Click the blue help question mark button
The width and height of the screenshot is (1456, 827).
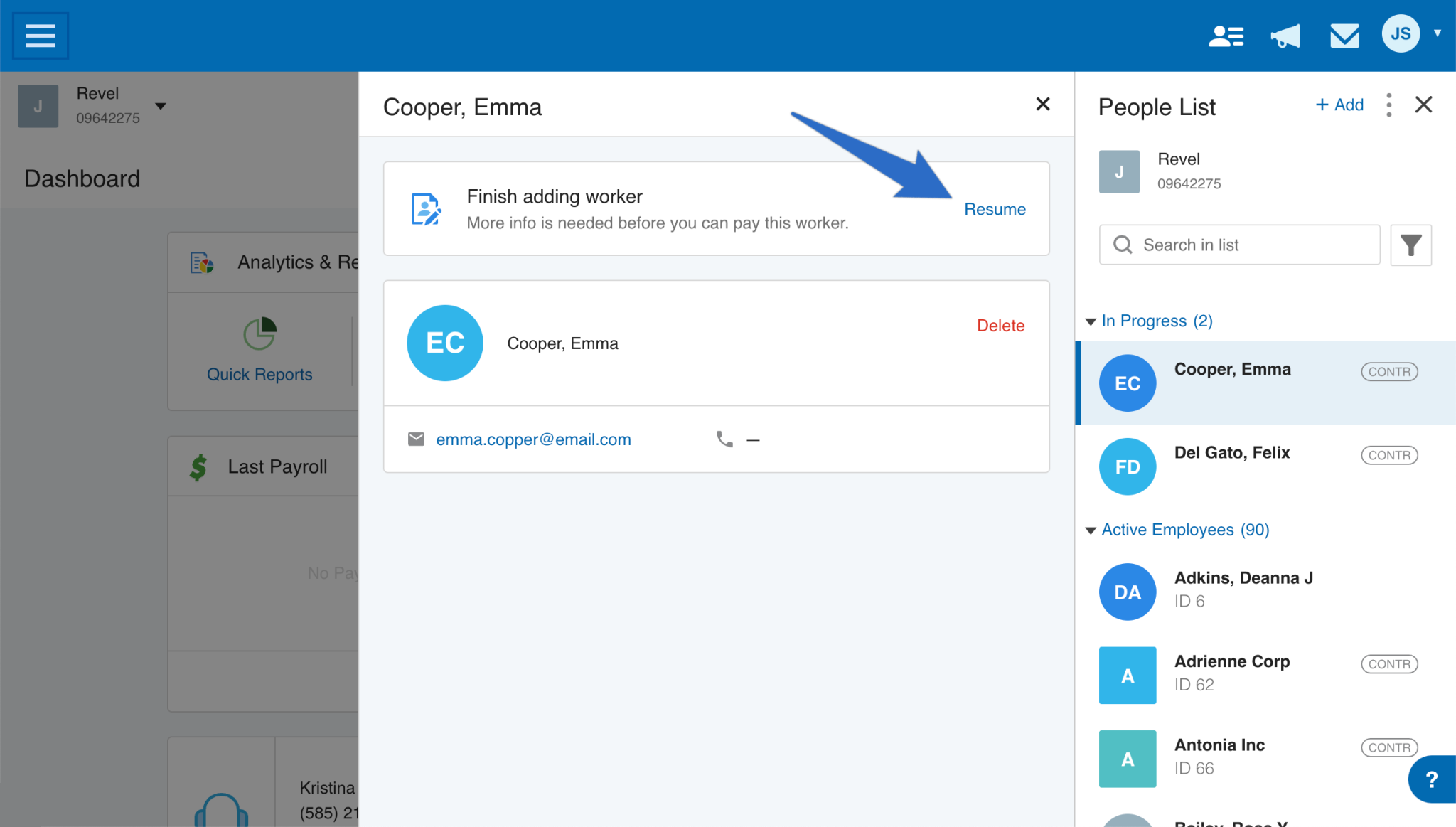[1432, 779]
